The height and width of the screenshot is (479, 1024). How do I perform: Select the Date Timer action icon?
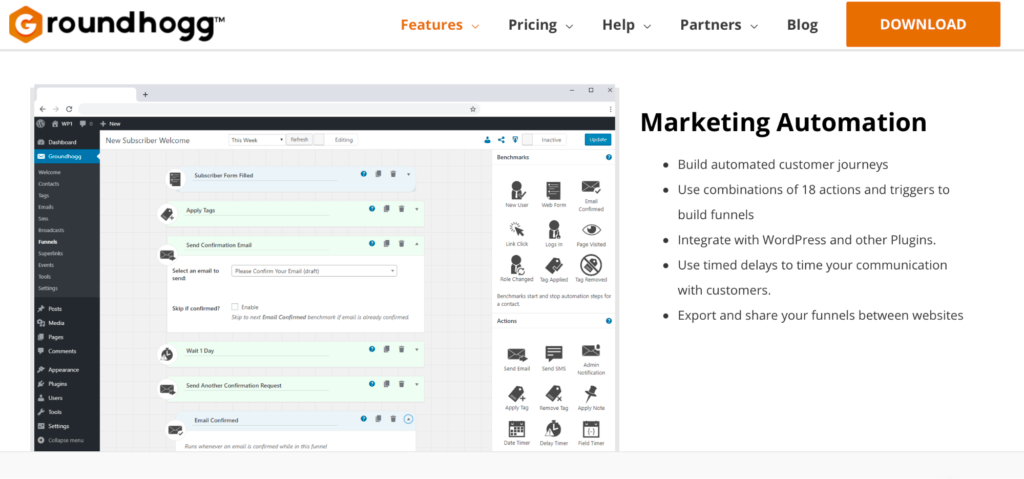tap(517, 429)
